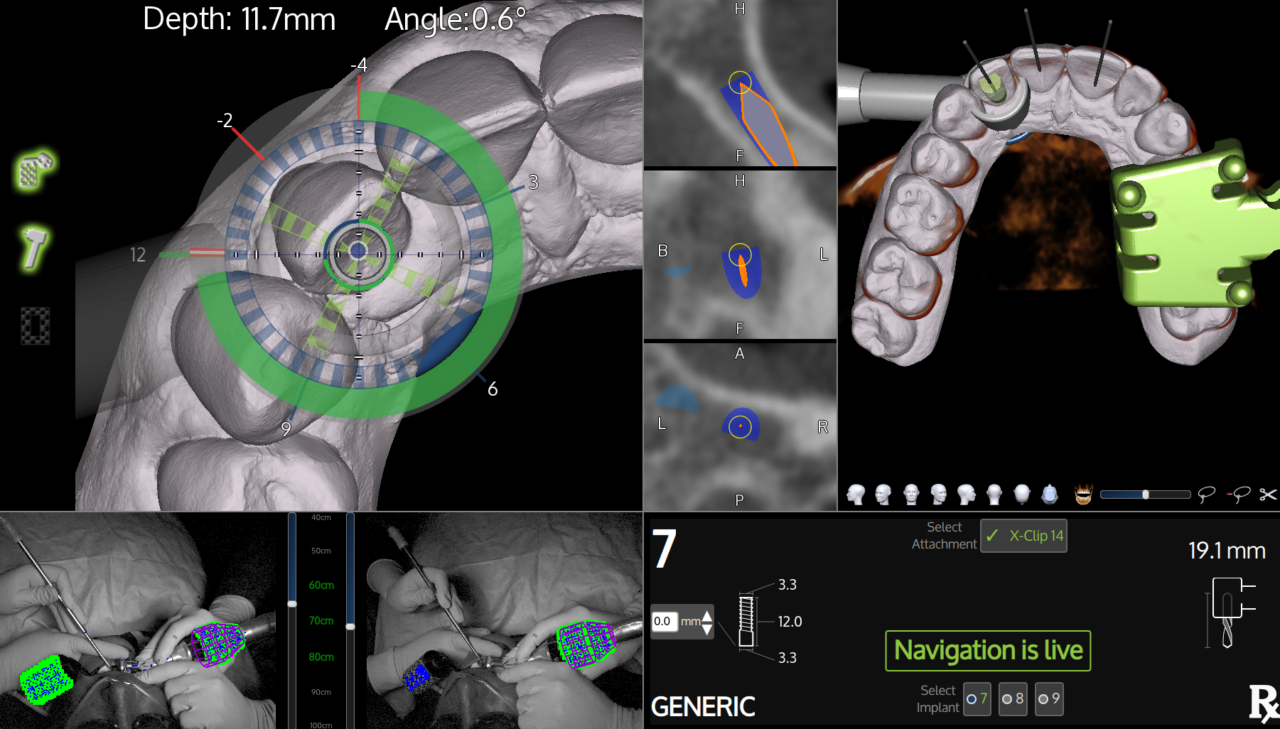The width and height of the screenshot is (1280, 729).
Task: Click the checkered marker tag icon in left sidebar
Action: 34,326
